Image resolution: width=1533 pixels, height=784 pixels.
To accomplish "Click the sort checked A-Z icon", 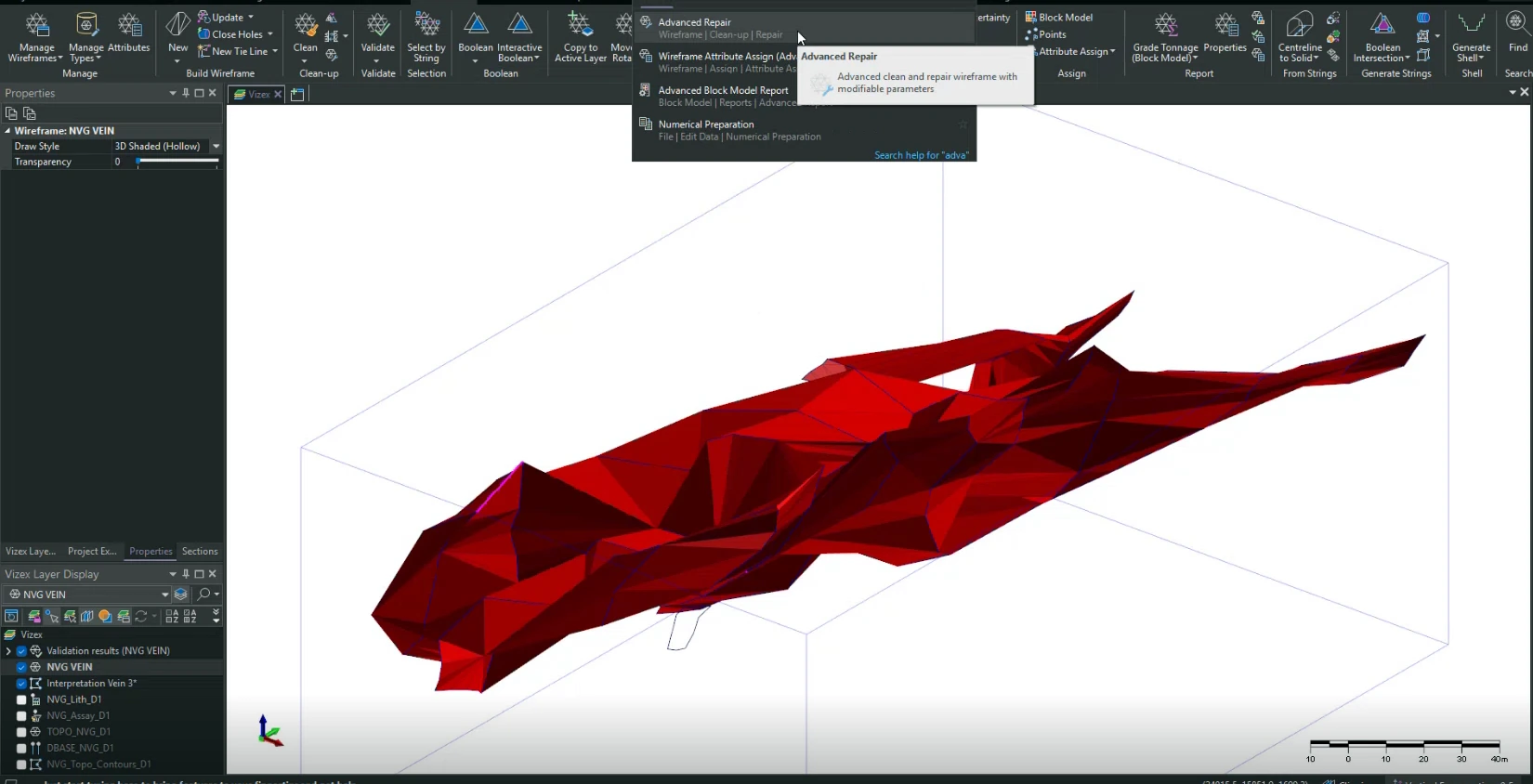I will click(172, 616).
